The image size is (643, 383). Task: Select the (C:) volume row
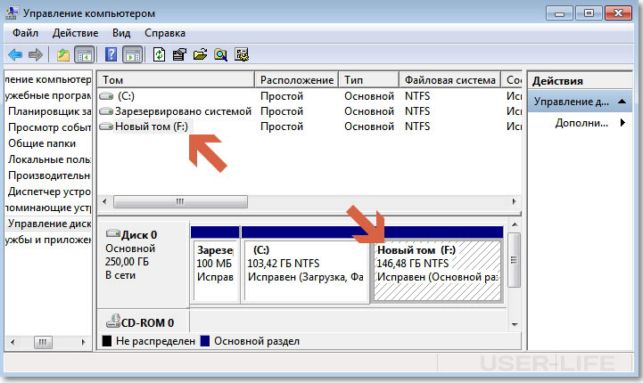(x=310, y=96)
